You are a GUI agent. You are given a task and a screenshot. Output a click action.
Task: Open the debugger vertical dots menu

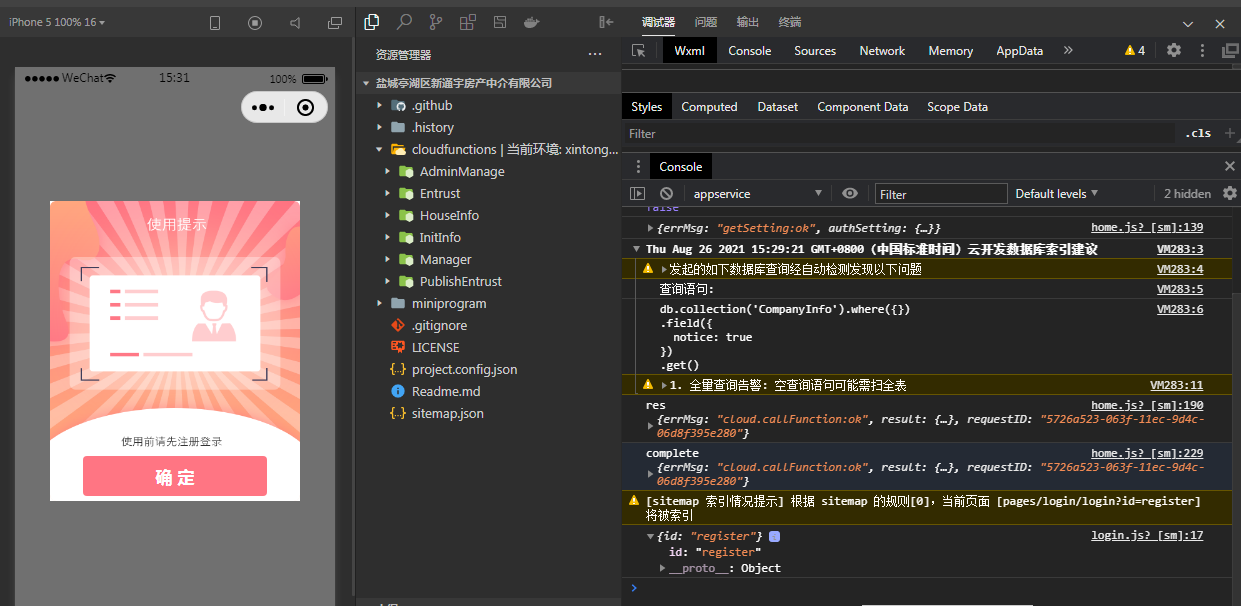coord(1203,50)
